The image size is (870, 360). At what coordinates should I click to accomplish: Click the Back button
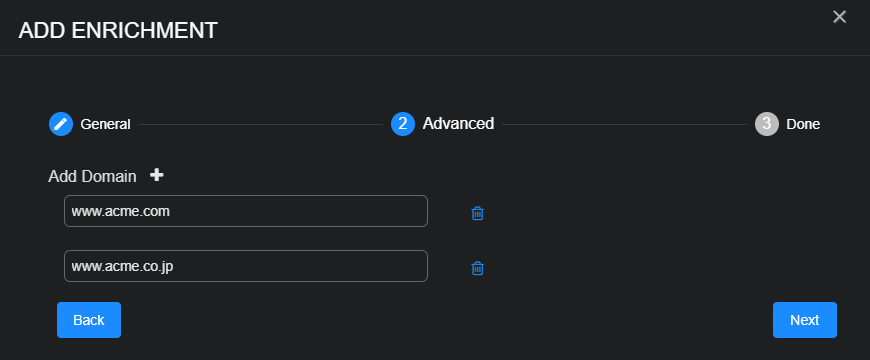point(89,320)
